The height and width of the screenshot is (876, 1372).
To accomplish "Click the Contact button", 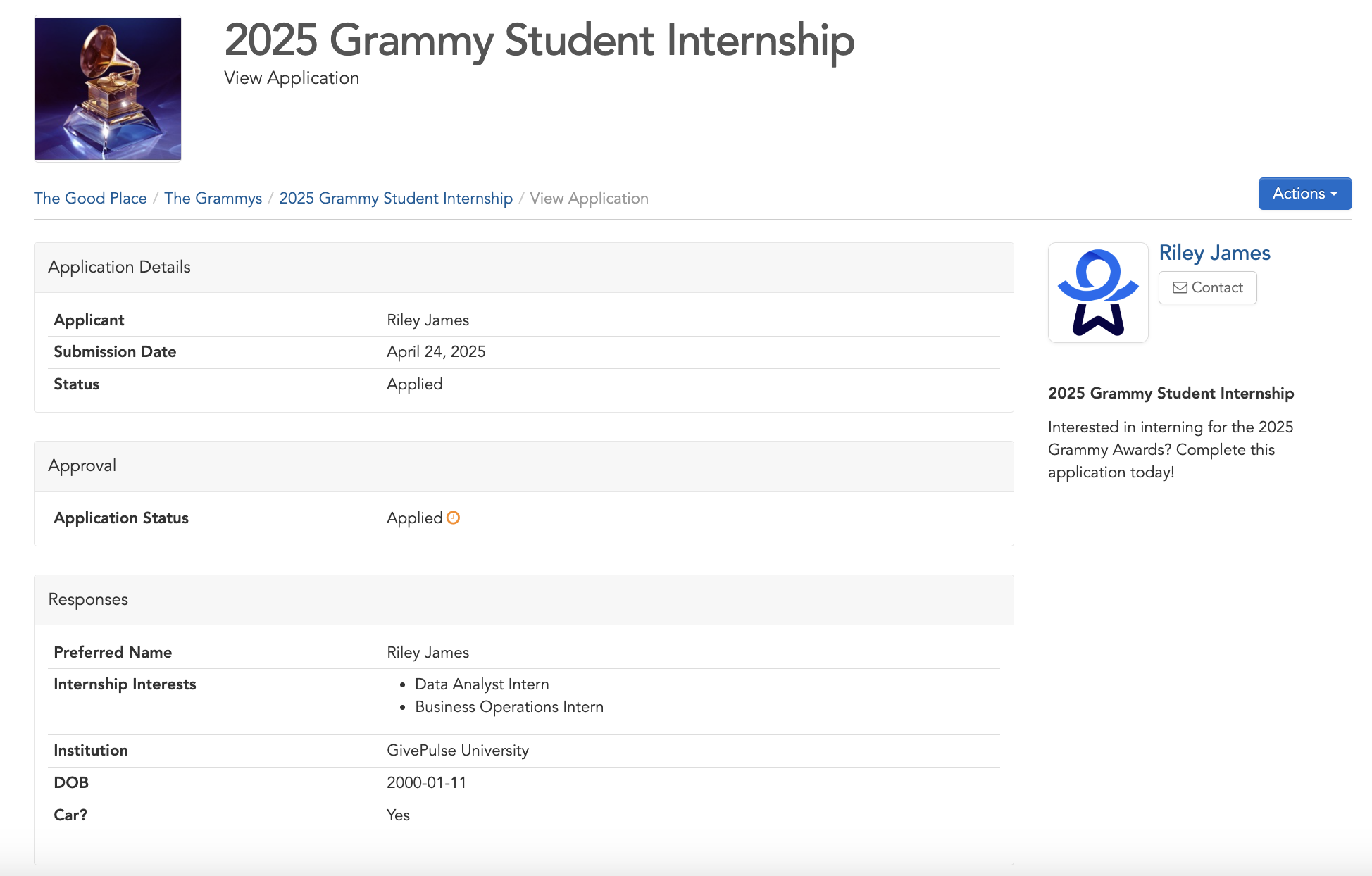I will pyautogui.click(x=1207, y=287).
